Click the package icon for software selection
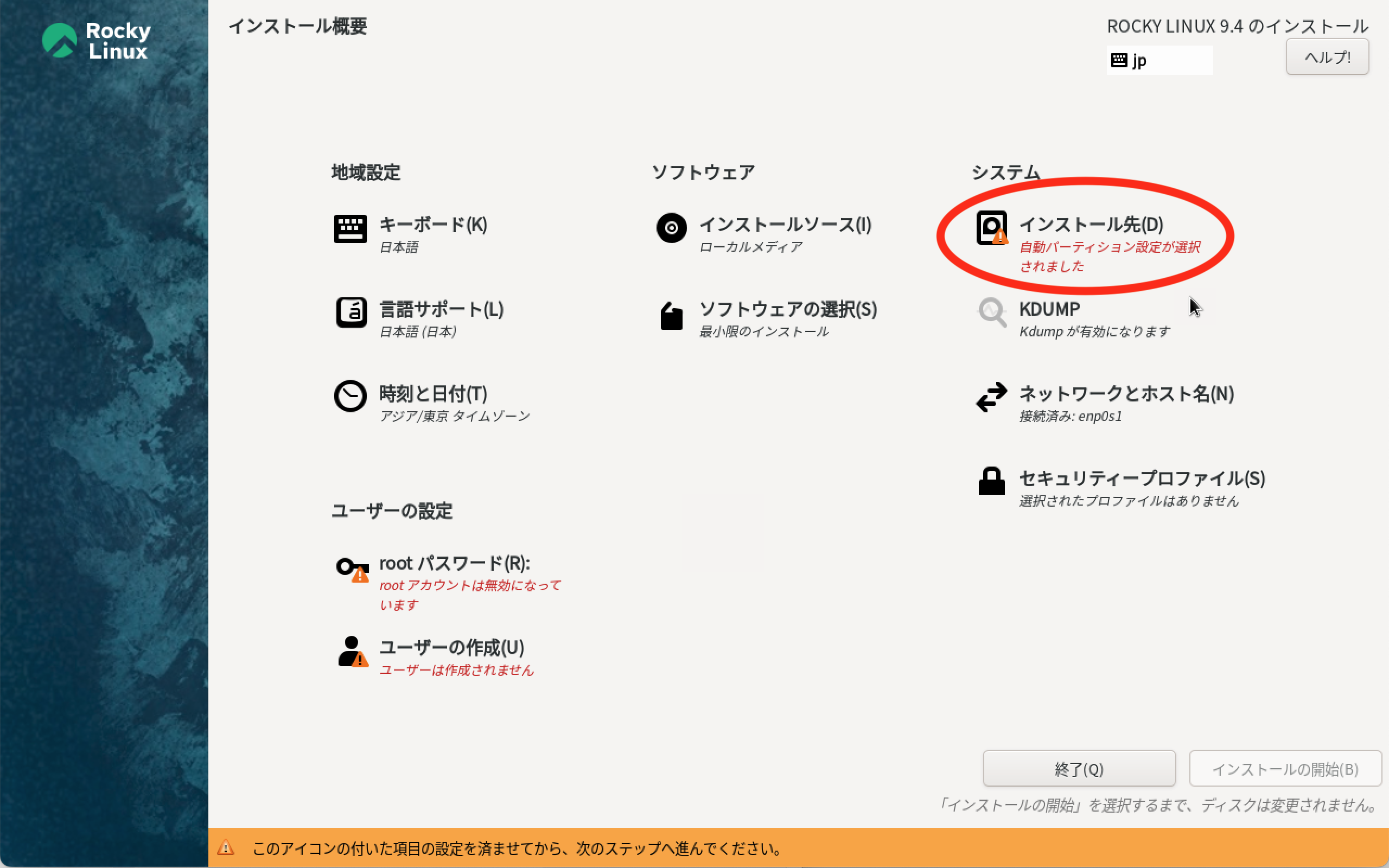The width and height of the screenshot is (1389, 868). pos(671,315)
